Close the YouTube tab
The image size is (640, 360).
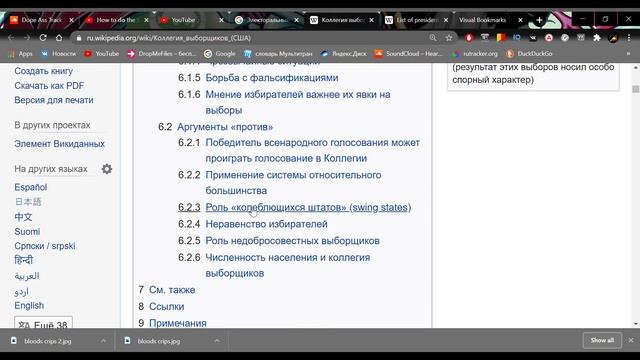click(x=221, y=20)
